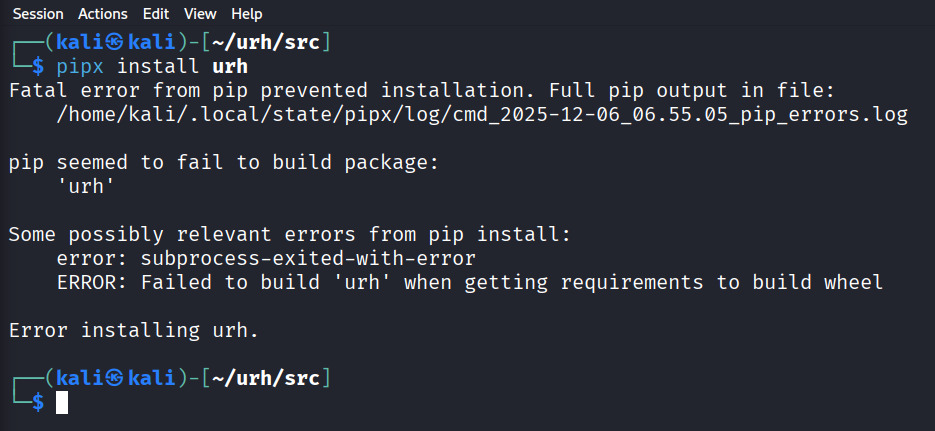Click the dollar sign before pipx command
Screen dimensions: 935x431
[38, 66]
